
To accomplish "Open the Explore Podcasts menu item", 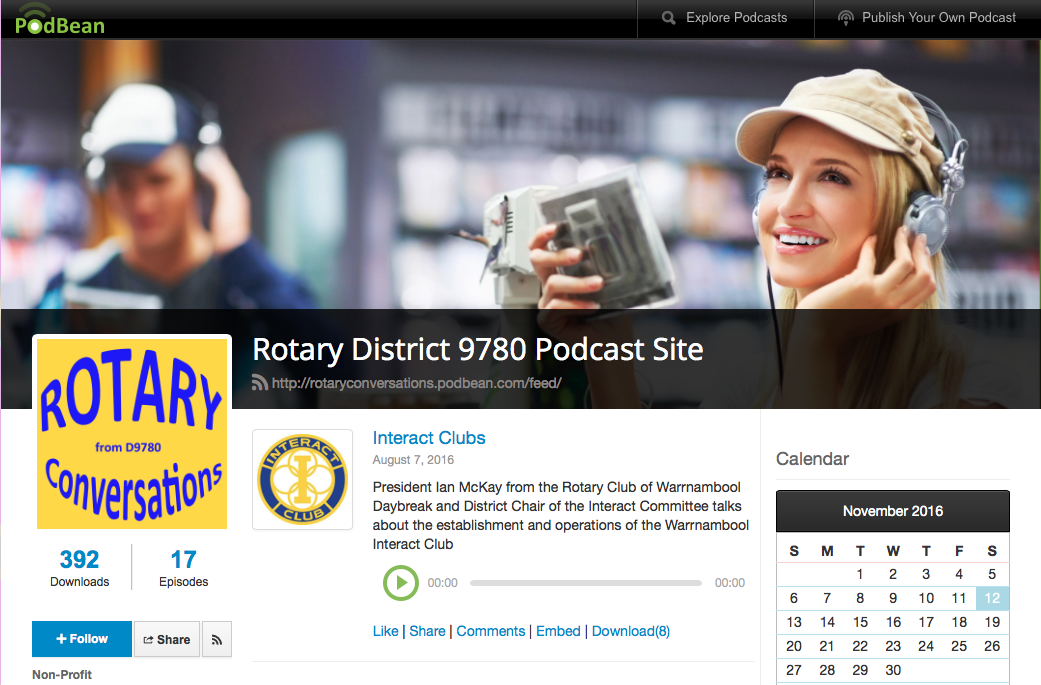I will 736,18.
